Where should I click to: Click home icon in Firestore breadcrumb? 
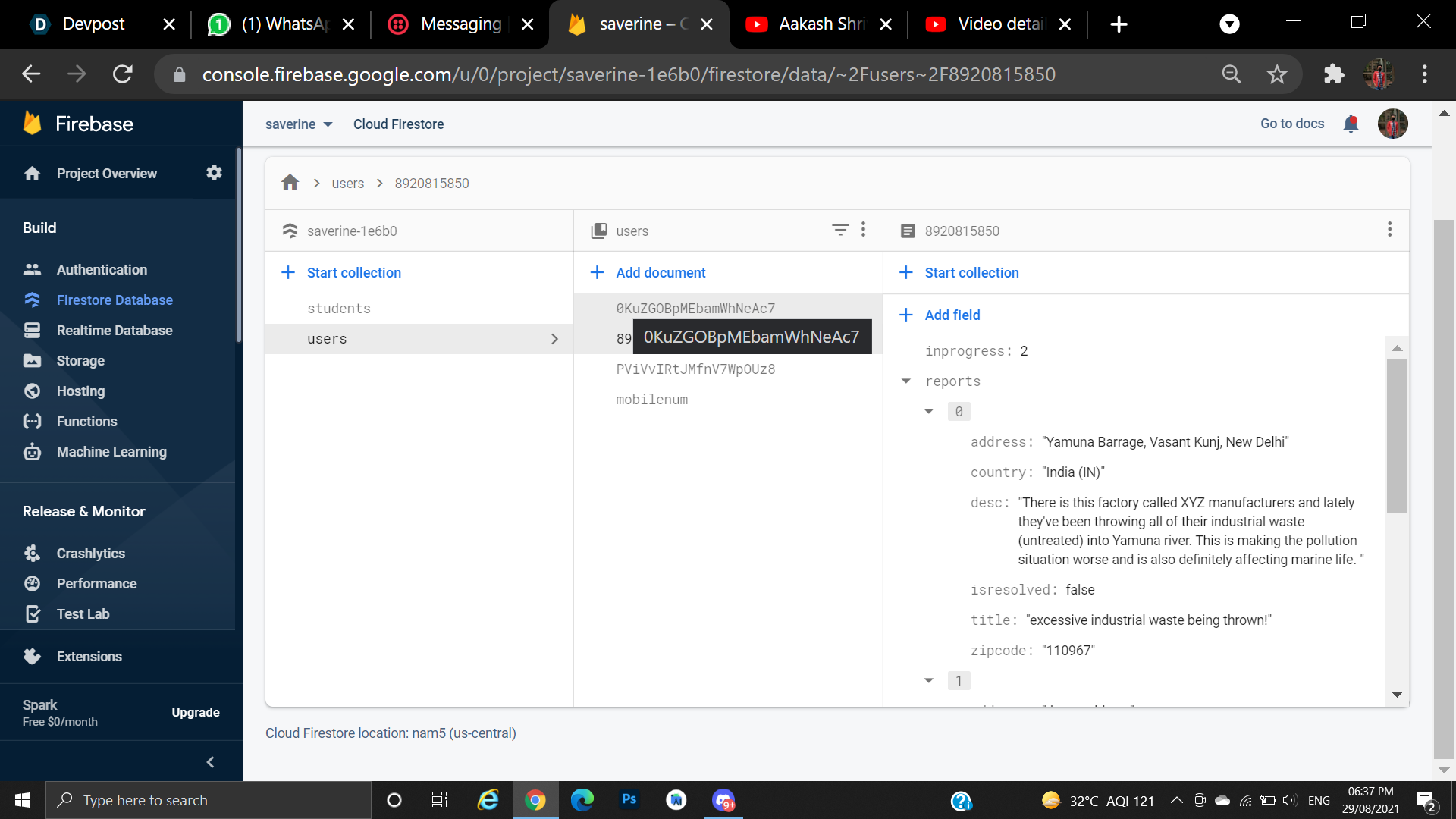290,183
